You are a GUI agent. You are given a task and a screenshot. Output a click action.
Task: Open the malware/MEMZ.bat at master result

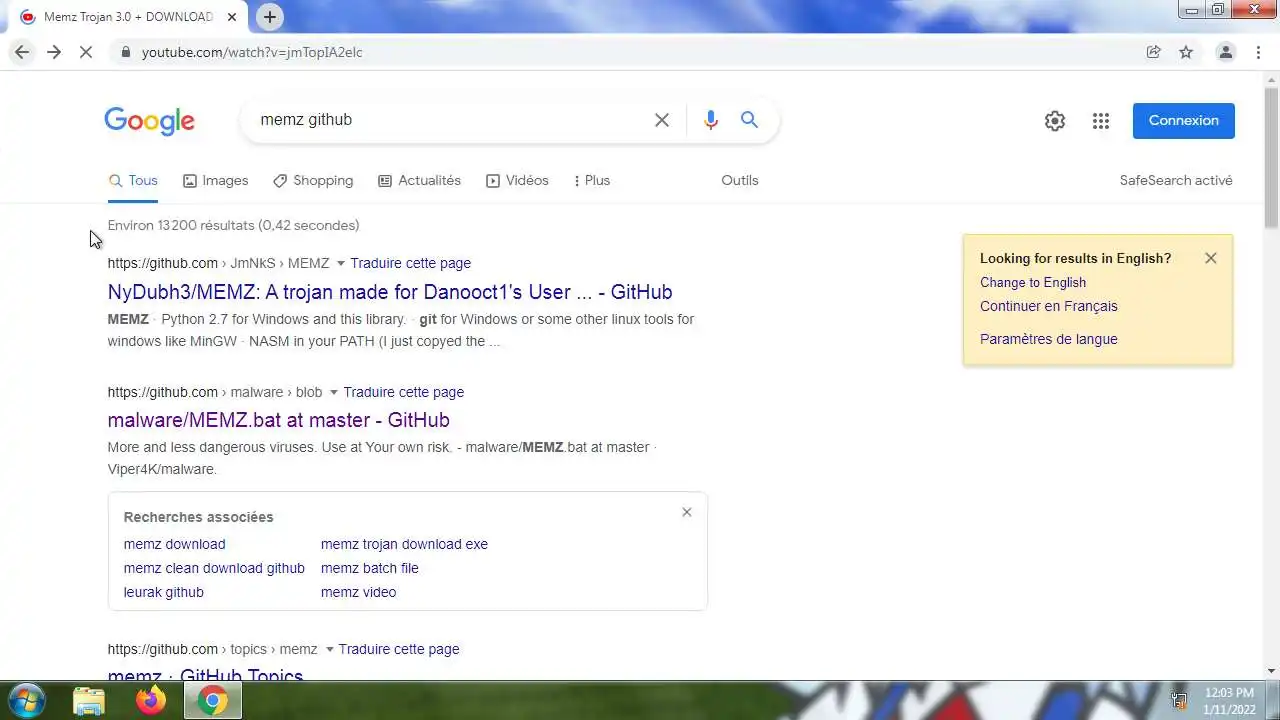click(x=278, y=420)
